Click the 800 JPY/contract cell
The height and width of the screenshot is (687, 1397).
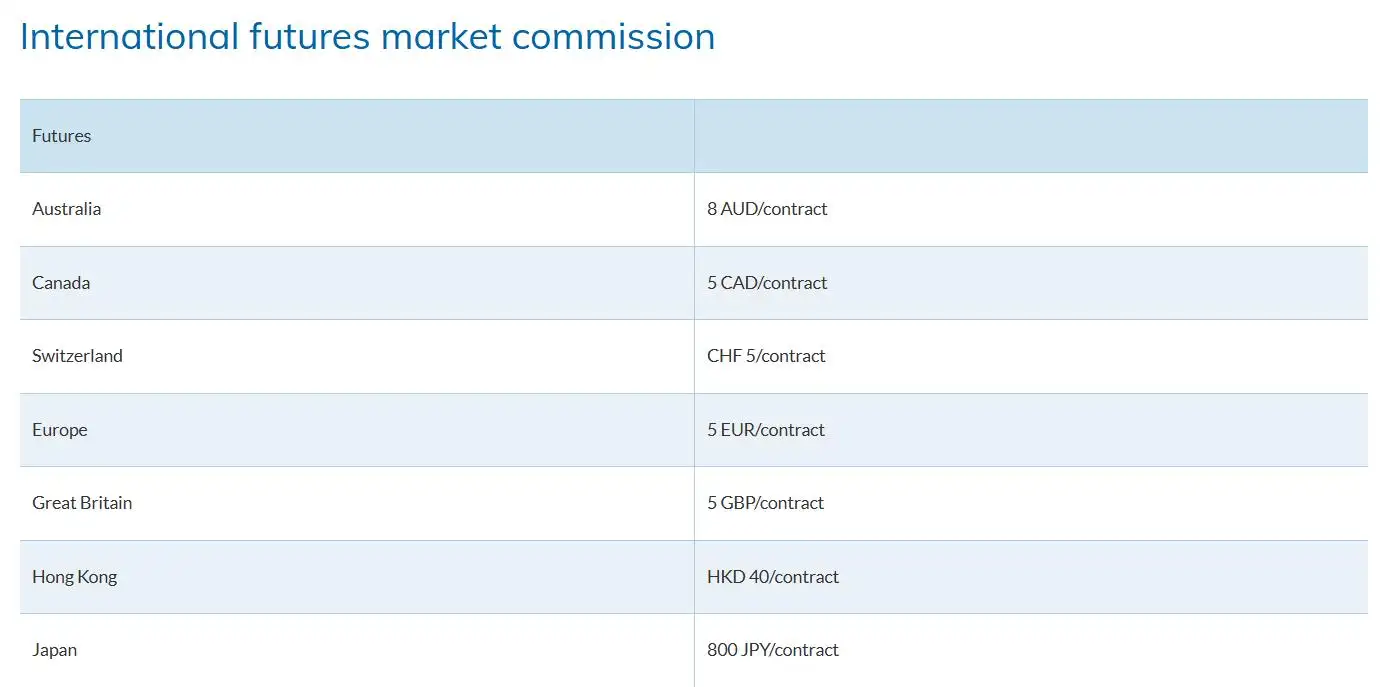773,650
